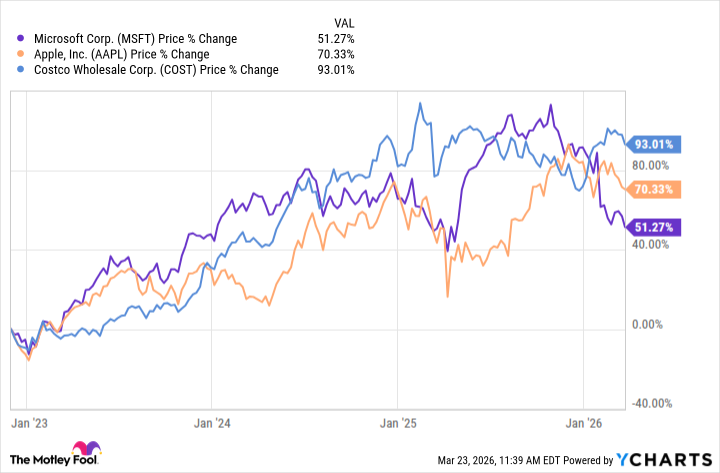
Task: Click the Jan '25 x-axis label
Action: point(401,422)
